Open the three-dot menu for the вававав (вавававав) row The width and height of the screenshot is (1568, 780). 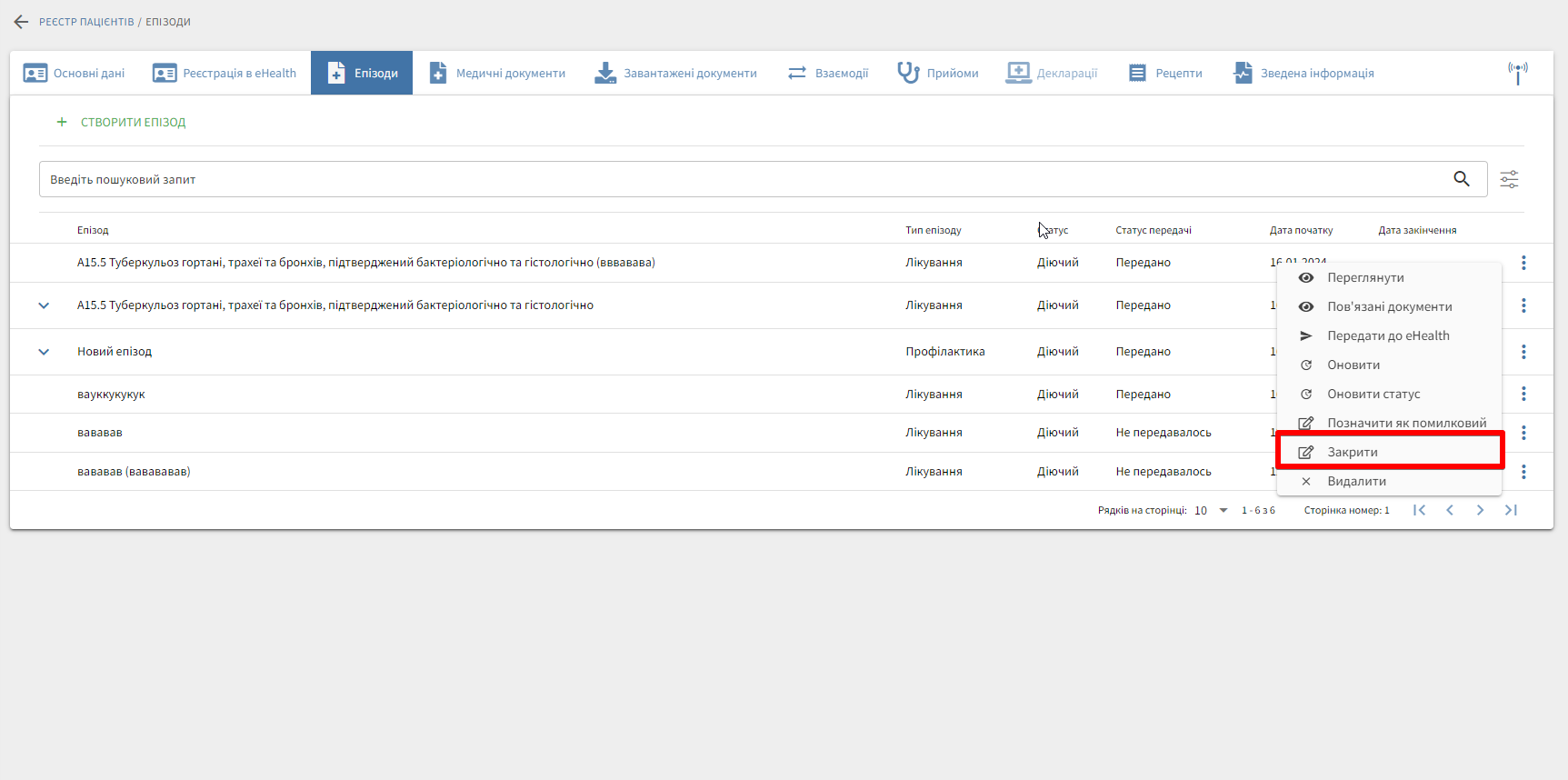[x=1523, y=472]
